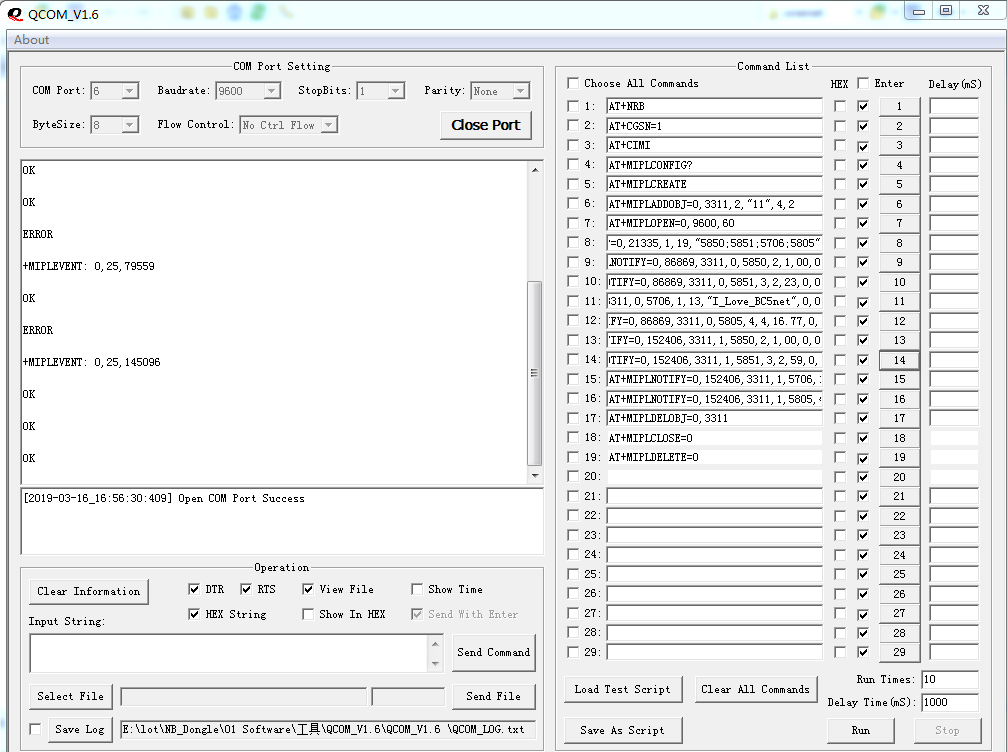
Task: Check Choose All Commands checkbox
Action: tap(573, 83)
